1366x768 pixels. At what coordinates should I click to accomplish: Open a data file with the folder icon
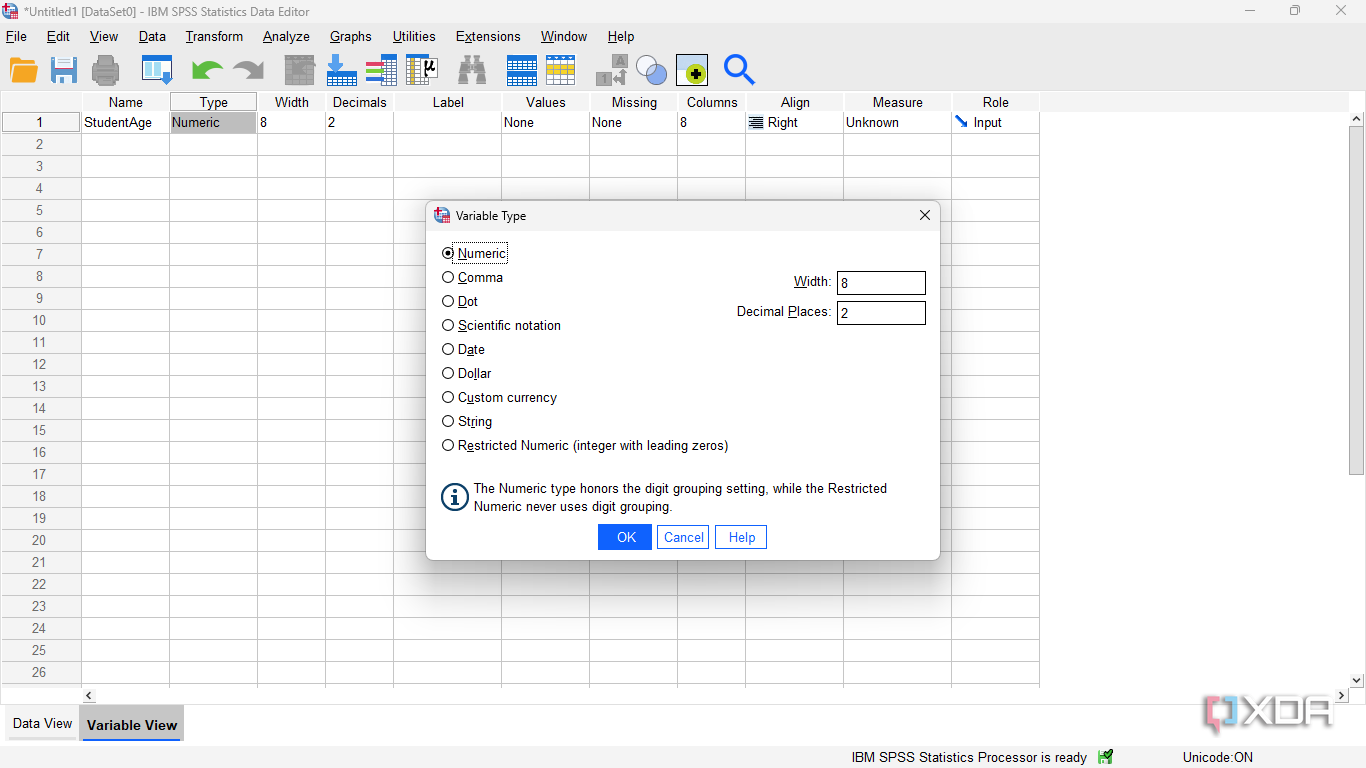(23, 70)
